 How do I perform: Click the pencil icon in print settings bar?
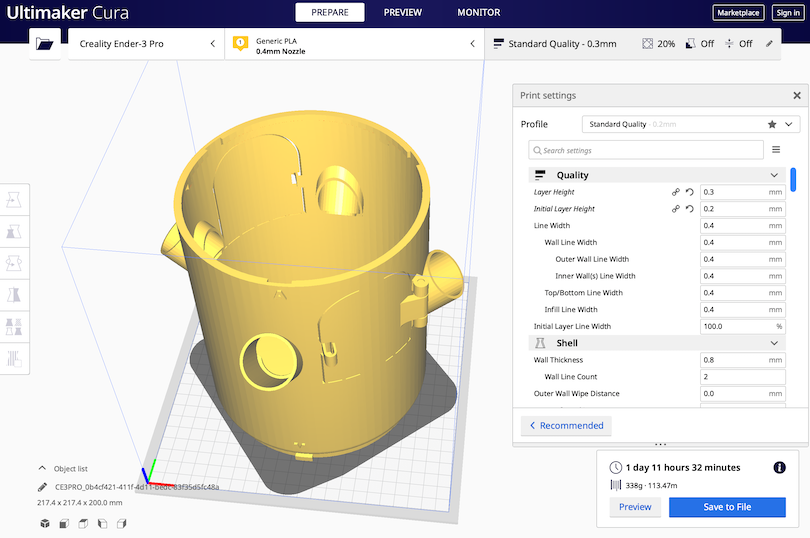(x=769, y=44)
